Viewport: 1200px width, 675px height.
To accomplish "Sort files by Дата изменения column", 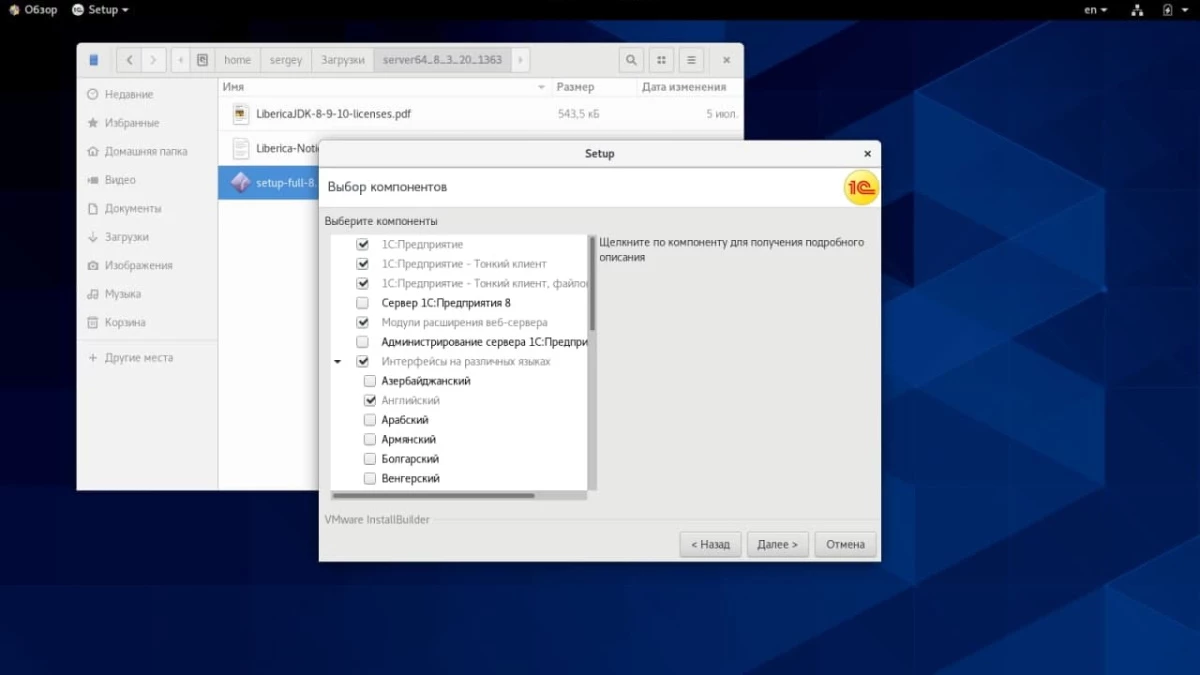I will point(690,87).
